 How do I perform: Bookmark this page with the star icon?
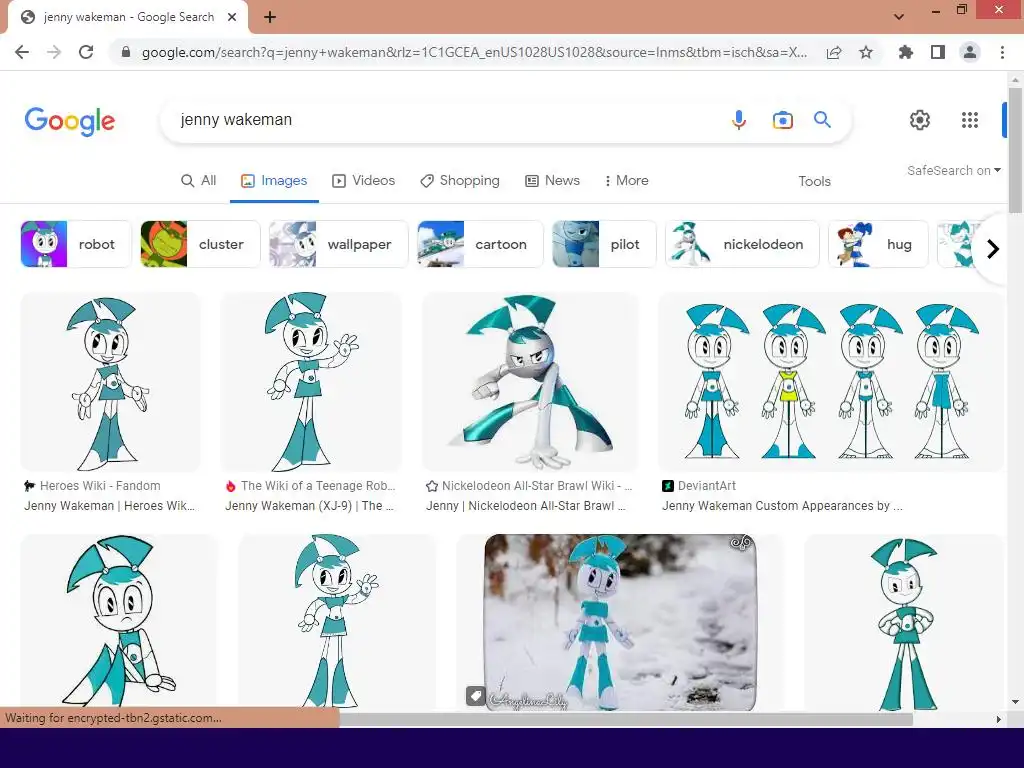click(x=866, y=52)
